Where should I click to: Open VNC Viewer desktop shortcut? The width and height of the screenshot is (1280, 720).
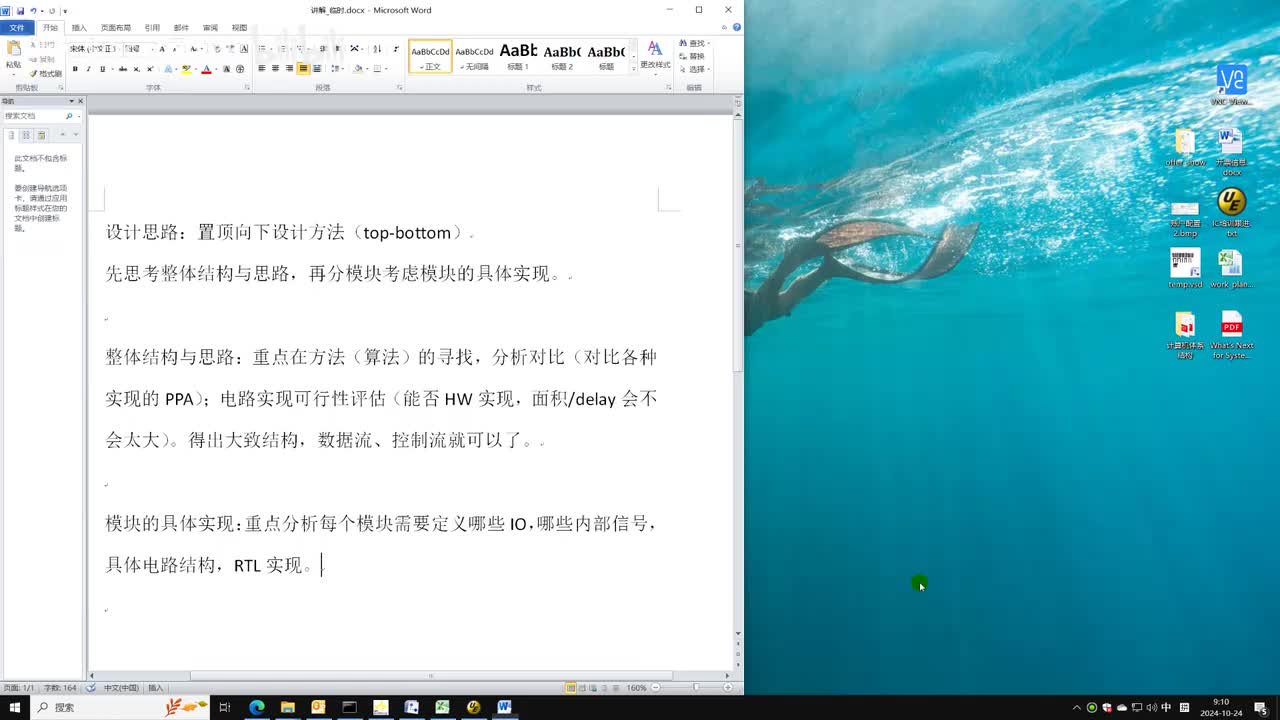1231,85
